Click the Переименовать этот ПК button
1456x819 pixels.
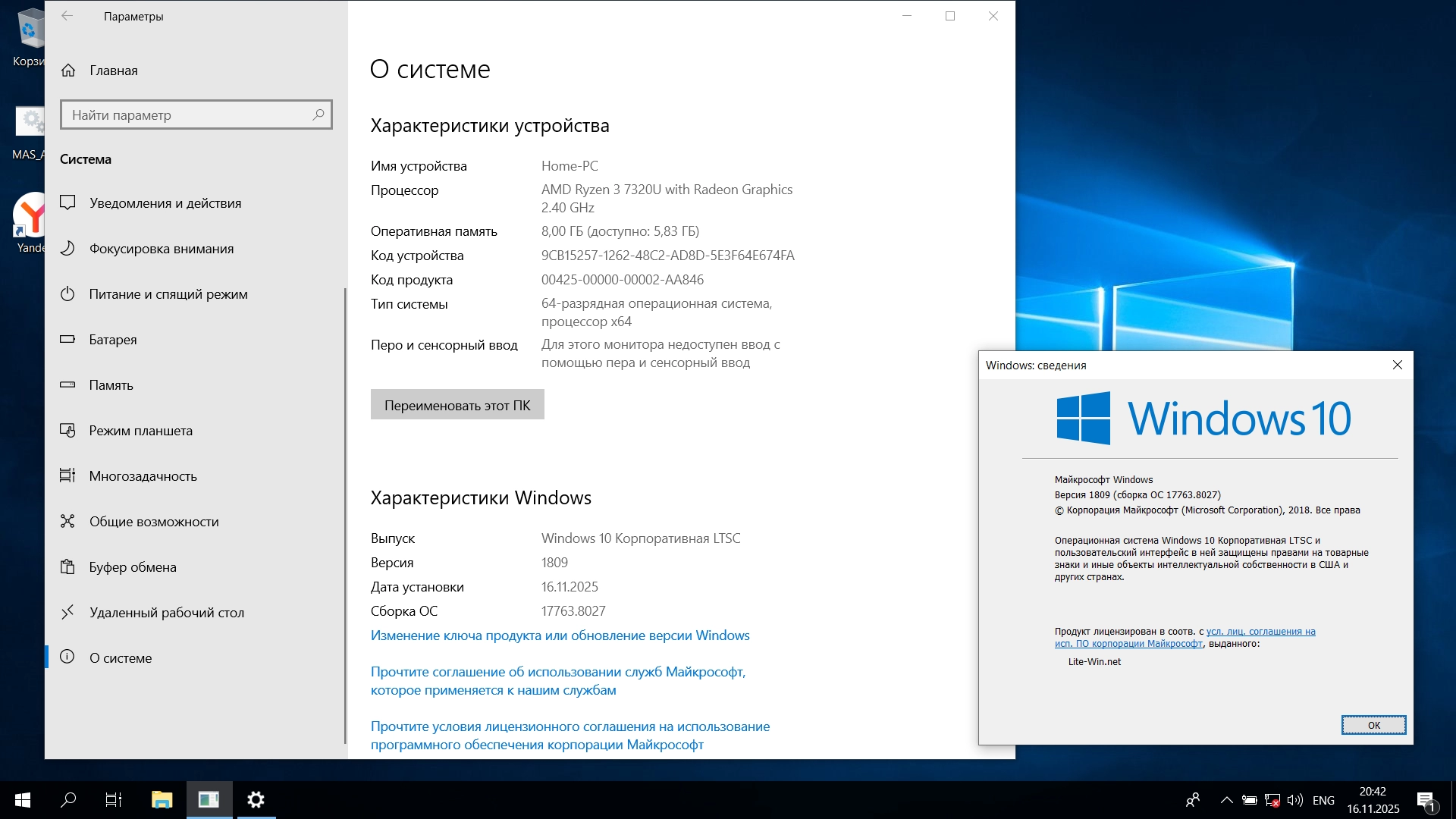tap(457, 405)
